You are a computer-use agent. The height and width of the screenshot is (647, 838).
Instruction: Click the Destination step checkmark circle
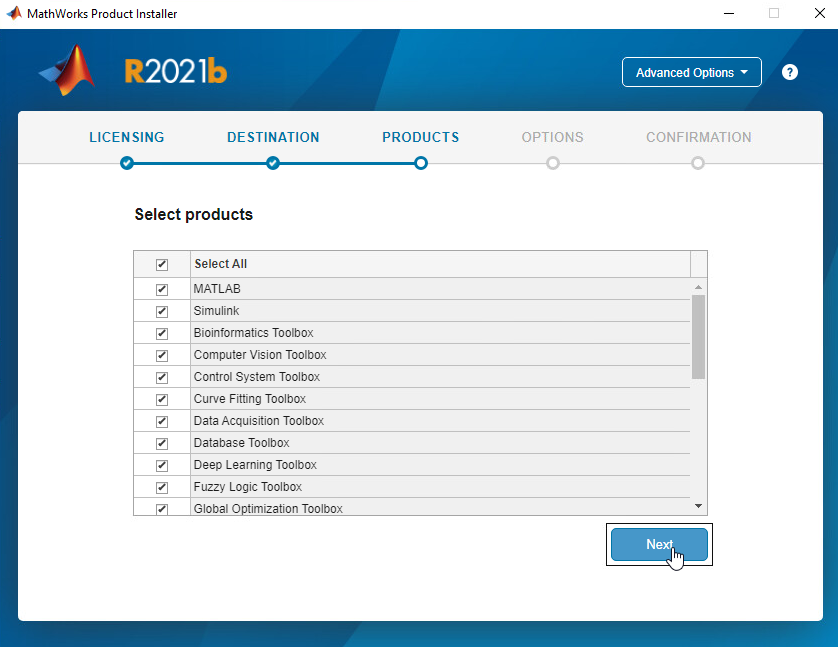click(273, 163)
